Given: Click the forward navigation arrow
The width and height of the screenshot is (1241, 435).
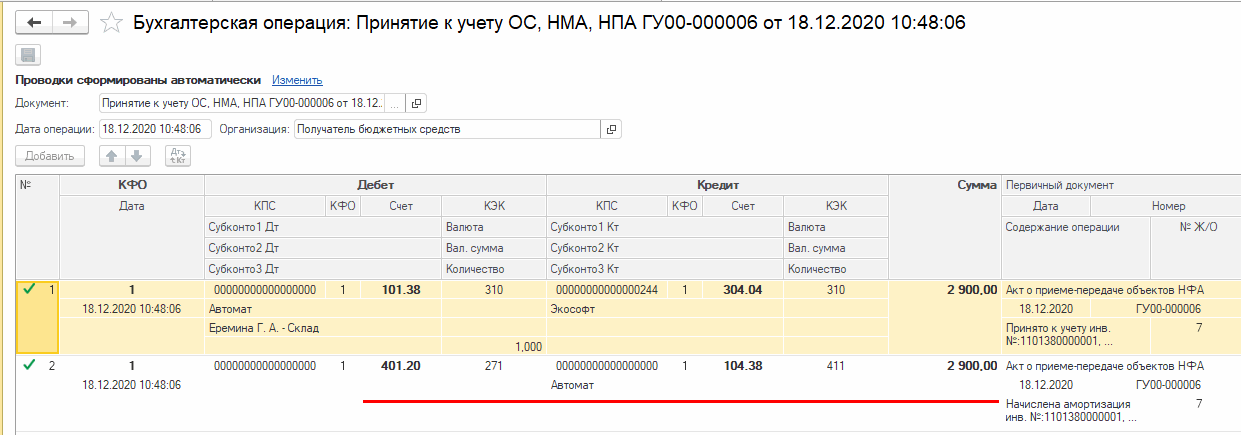Looking at the screenshot, I should click(x=70, y=22).
